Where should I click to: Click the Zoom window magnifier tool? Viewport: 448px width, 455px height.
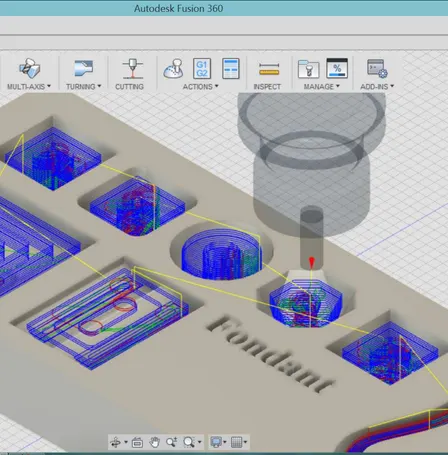click(189, 442)
